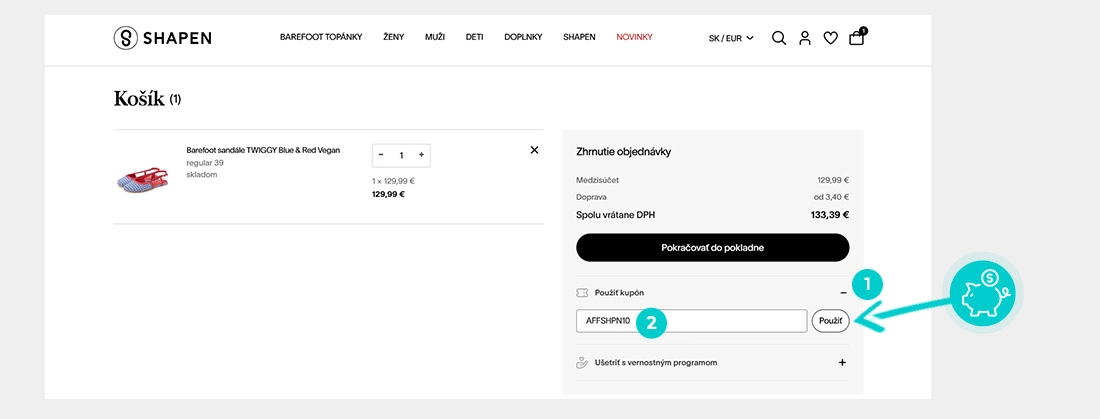
Task: Click the Košík page heading
Action: coord(139,99)
